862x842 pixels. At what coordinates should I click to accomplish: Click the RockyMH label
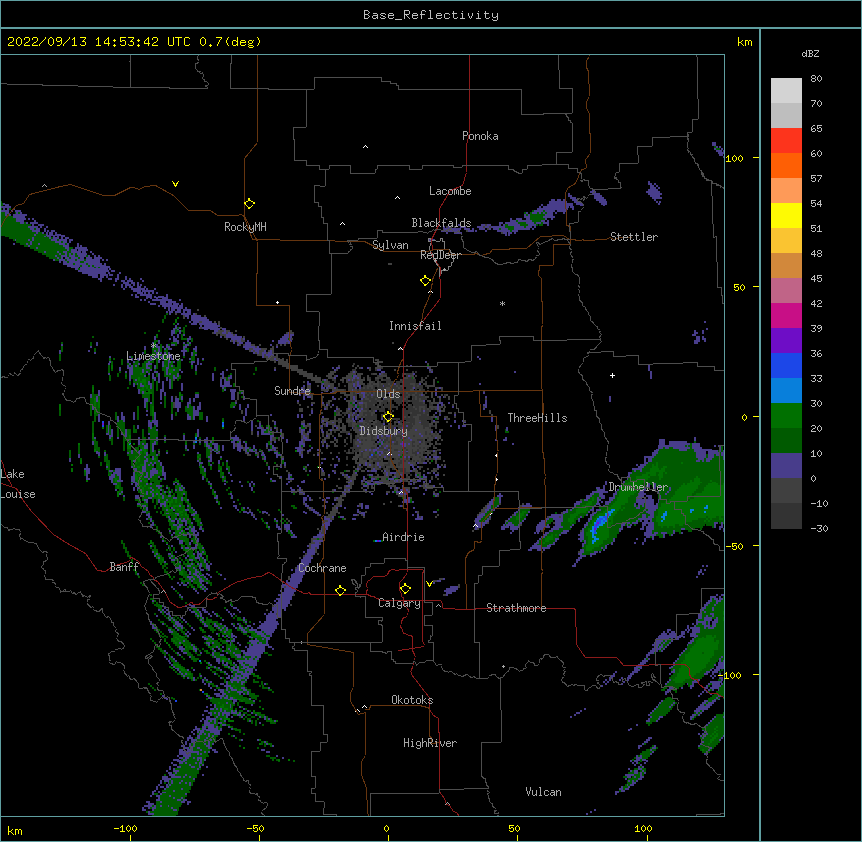pyautogui.click(x=245, y=227)
